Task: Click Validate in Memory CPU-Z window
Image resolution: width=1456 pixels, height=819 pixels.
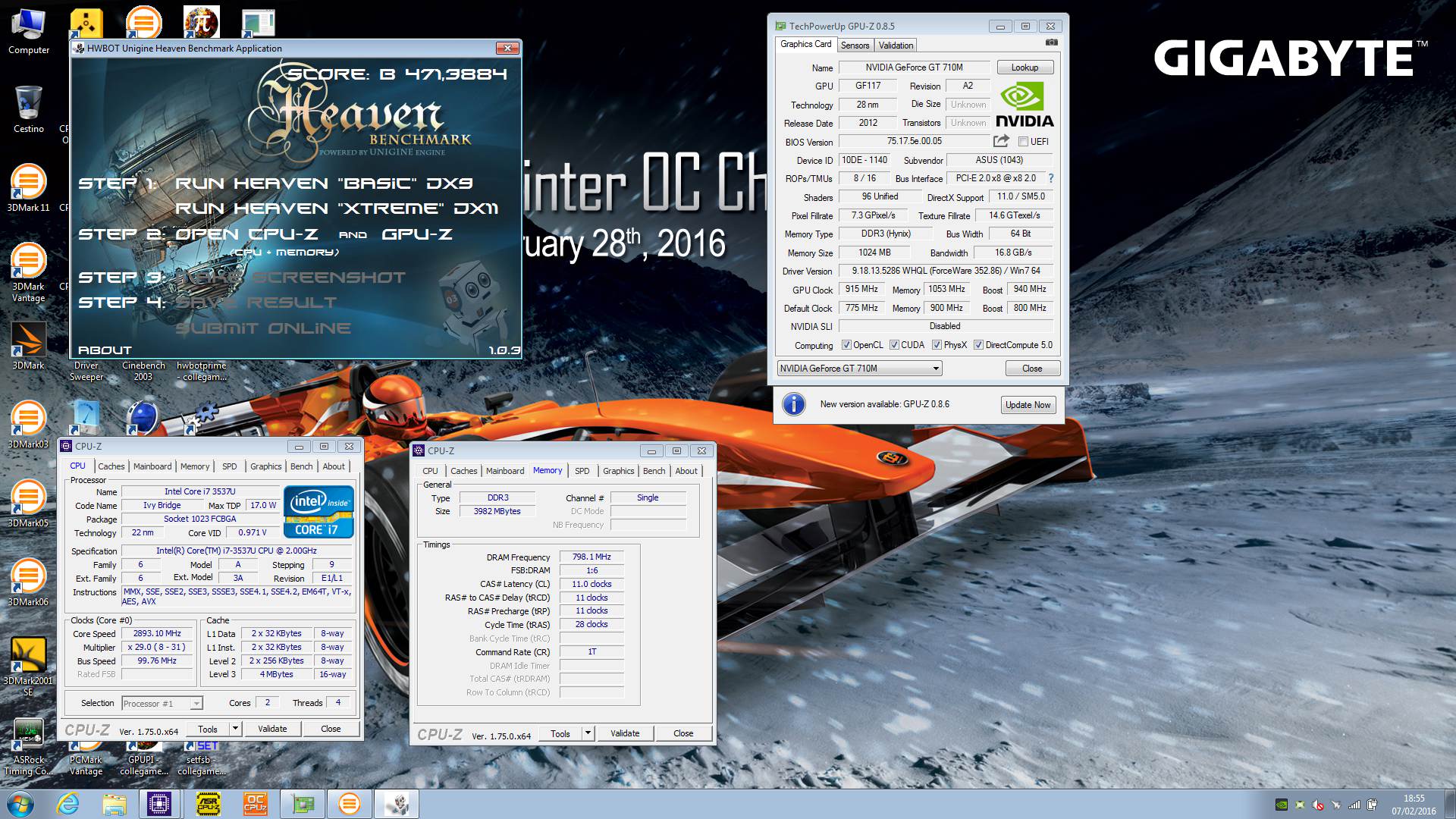Action: coord(625,733)
